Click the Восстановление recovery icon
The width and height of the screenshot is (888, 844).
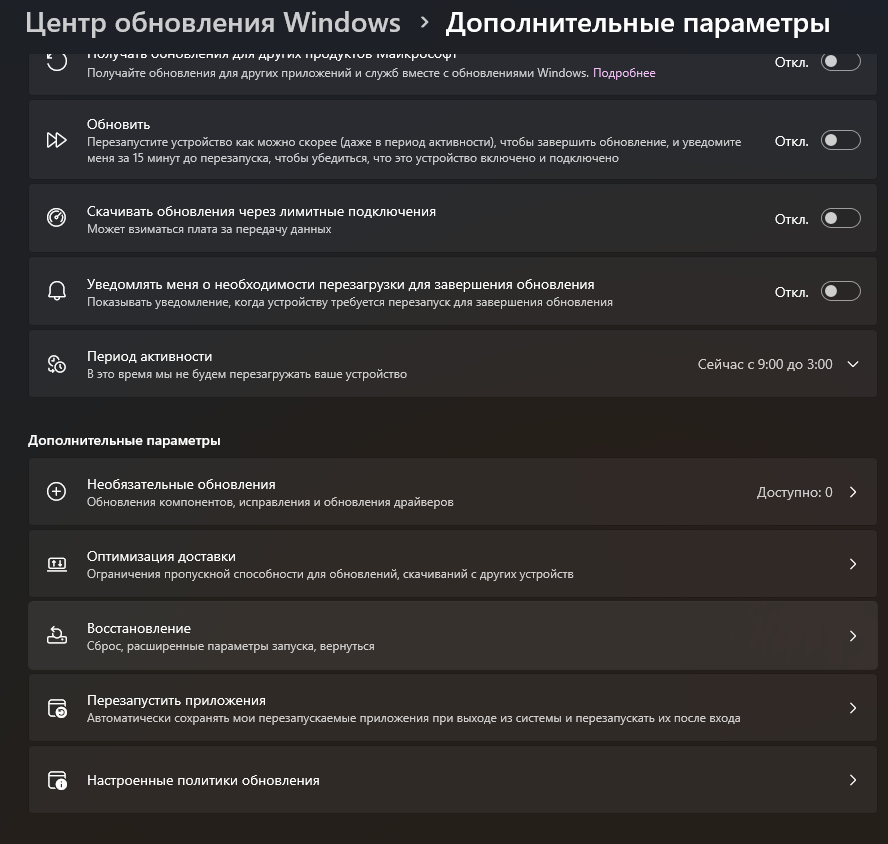tap(57, 636)
